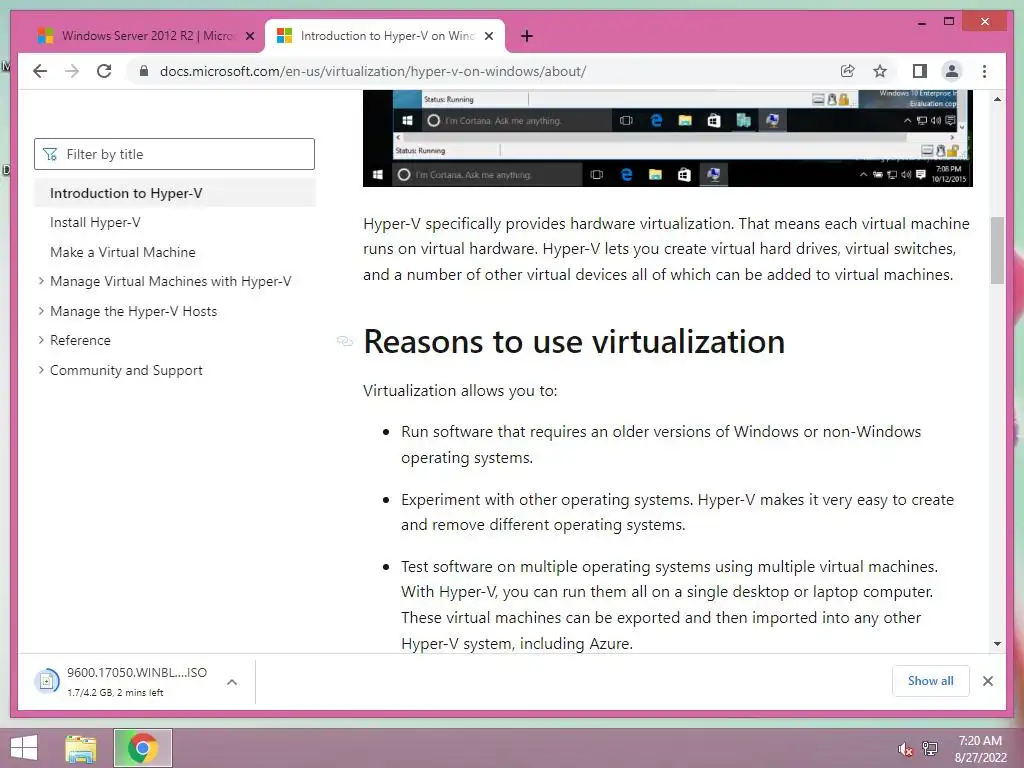Click the Chrome taskbar icon
This screenshot has width=1024, height=768.
pos(142,748)
